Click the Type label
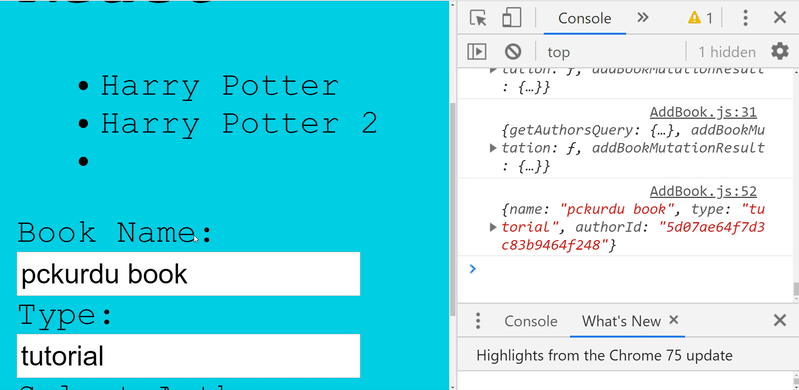The width and height of the screenshot is (799, 390). [65, 315]
